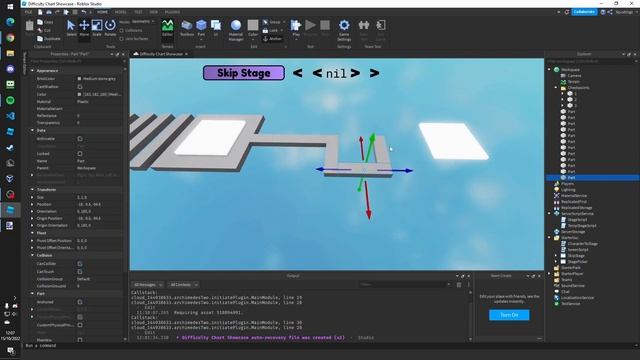Click the Color property swatch
The image size is (640, 360).
click(x=79, y=94)
